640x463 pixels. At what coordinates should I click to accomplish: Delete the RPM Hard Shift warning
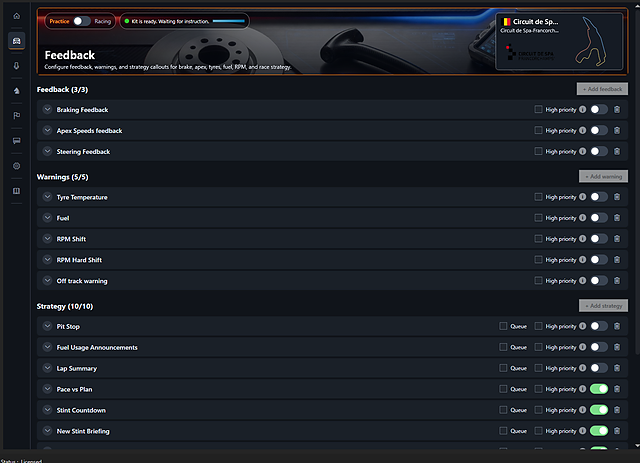point(617,260)
